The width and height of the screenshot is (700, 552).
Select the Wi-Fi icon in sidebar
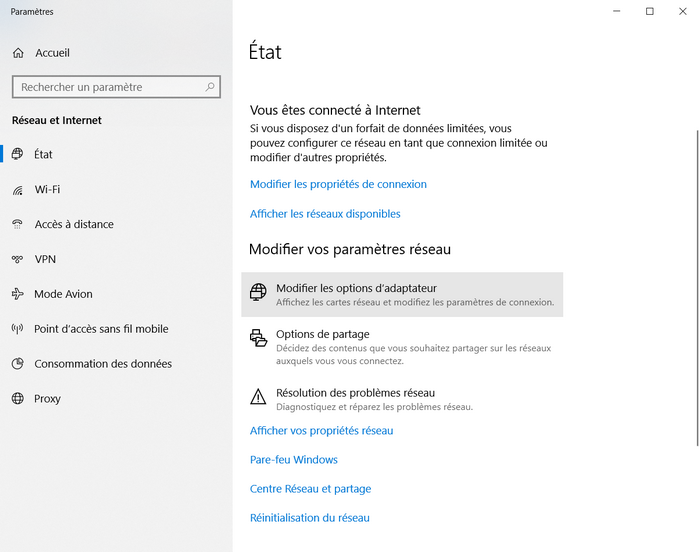[x=17, y=190]
